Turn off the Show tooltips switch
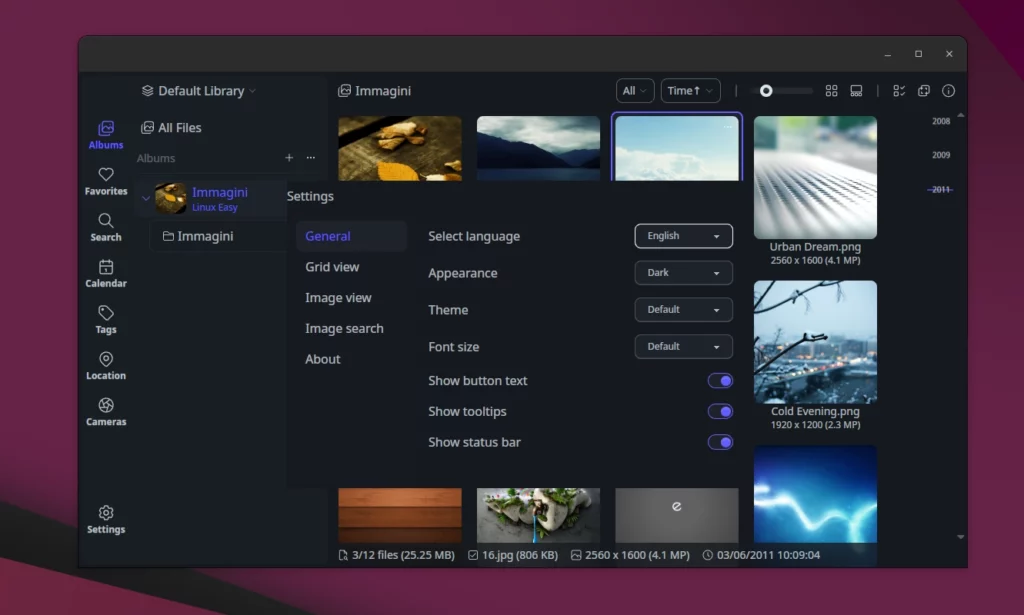 [x=720, y=411]
